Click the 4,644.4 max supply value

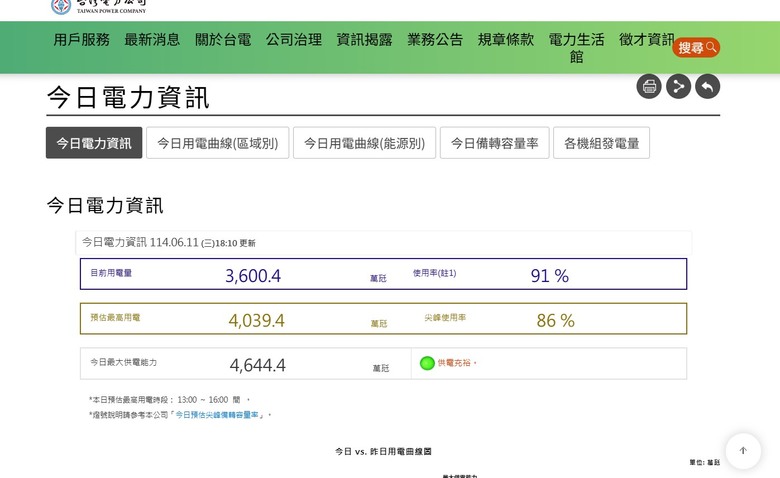point(257,365)
